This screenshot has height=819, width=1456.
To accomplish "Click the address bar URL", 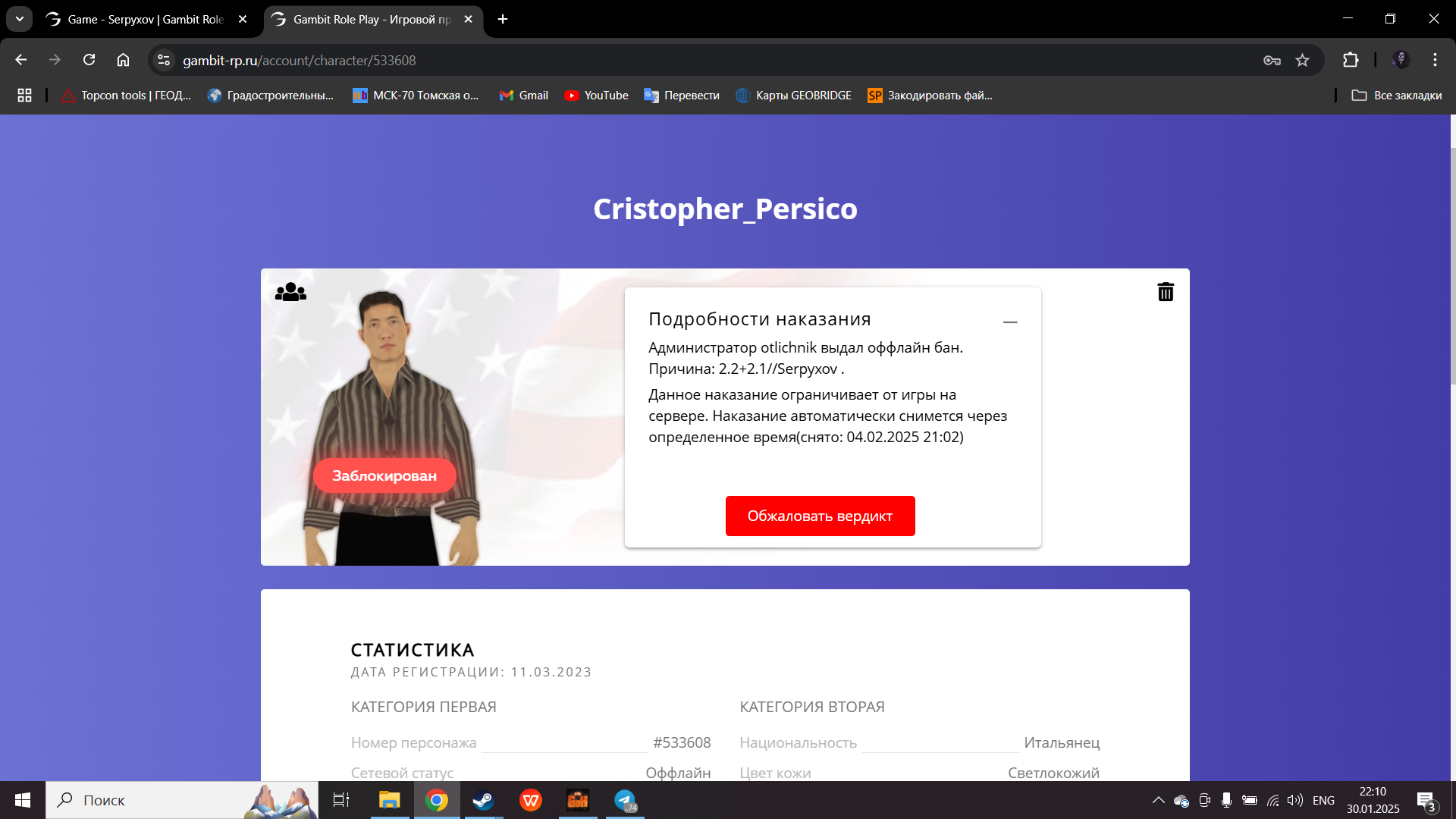I will coord(299,60).
